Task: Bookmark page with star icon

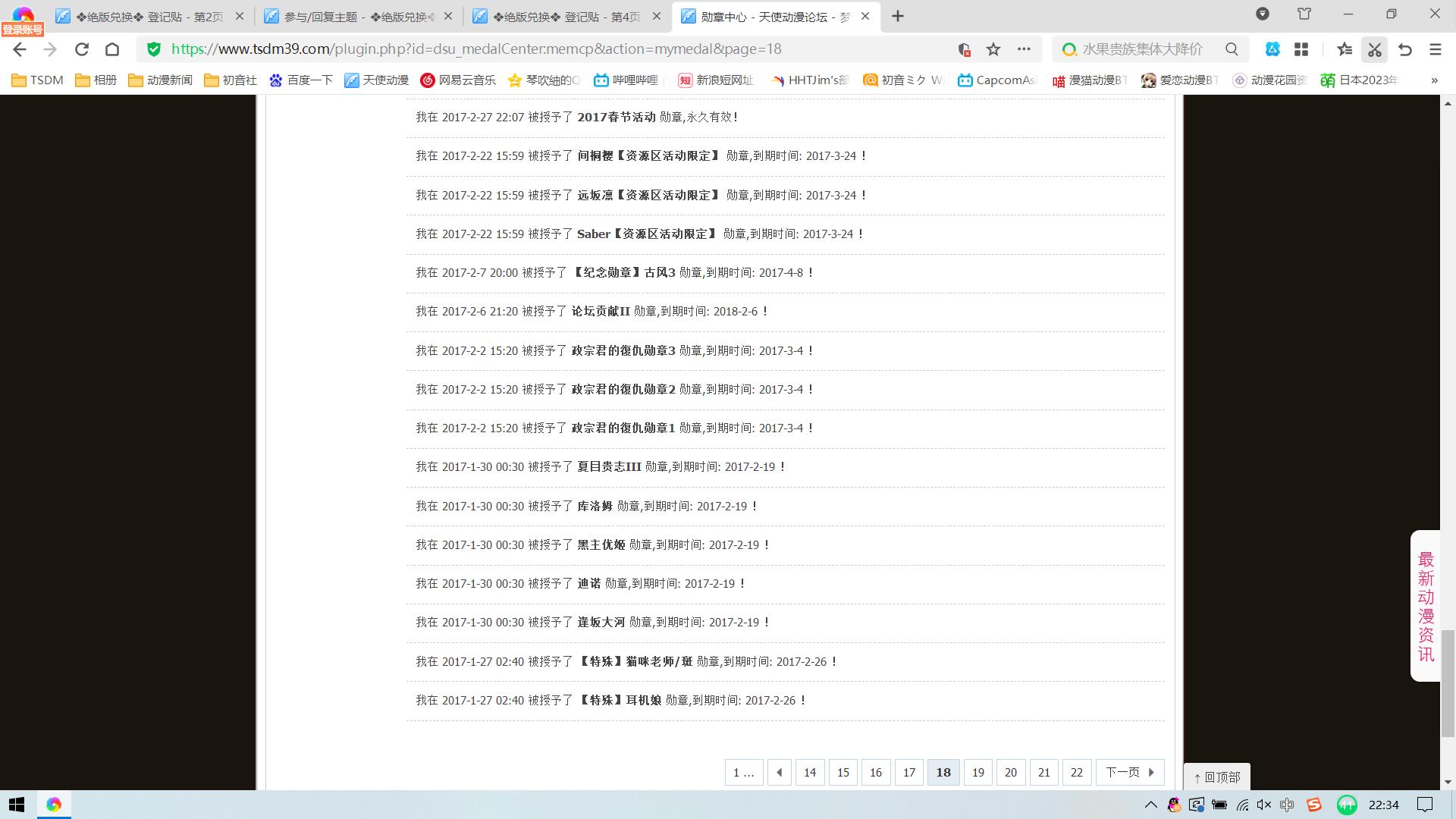Action: pos(993,49)
